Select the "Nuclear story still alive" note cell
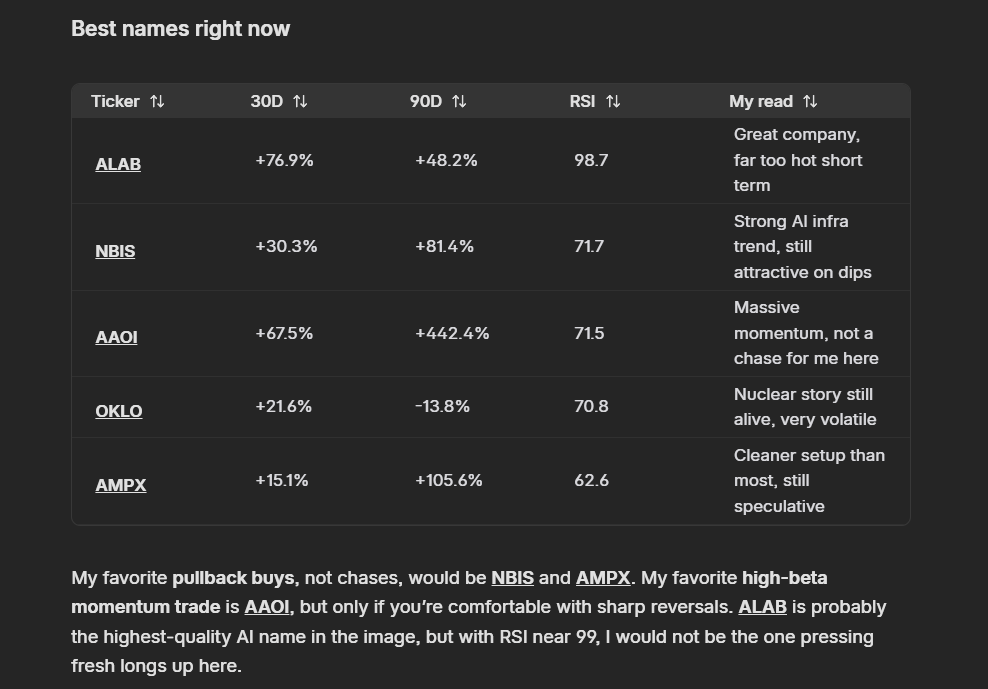 click(x=804, y=407)
